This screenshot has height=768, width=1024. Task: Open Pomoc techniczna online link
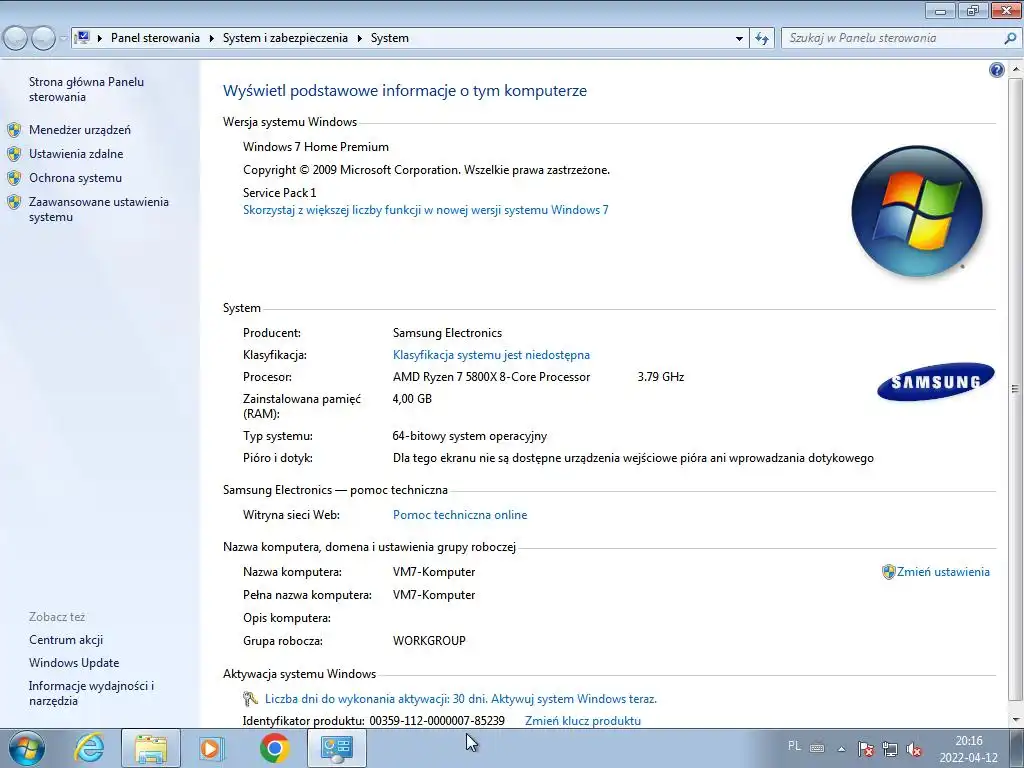[x=460, y=515]
